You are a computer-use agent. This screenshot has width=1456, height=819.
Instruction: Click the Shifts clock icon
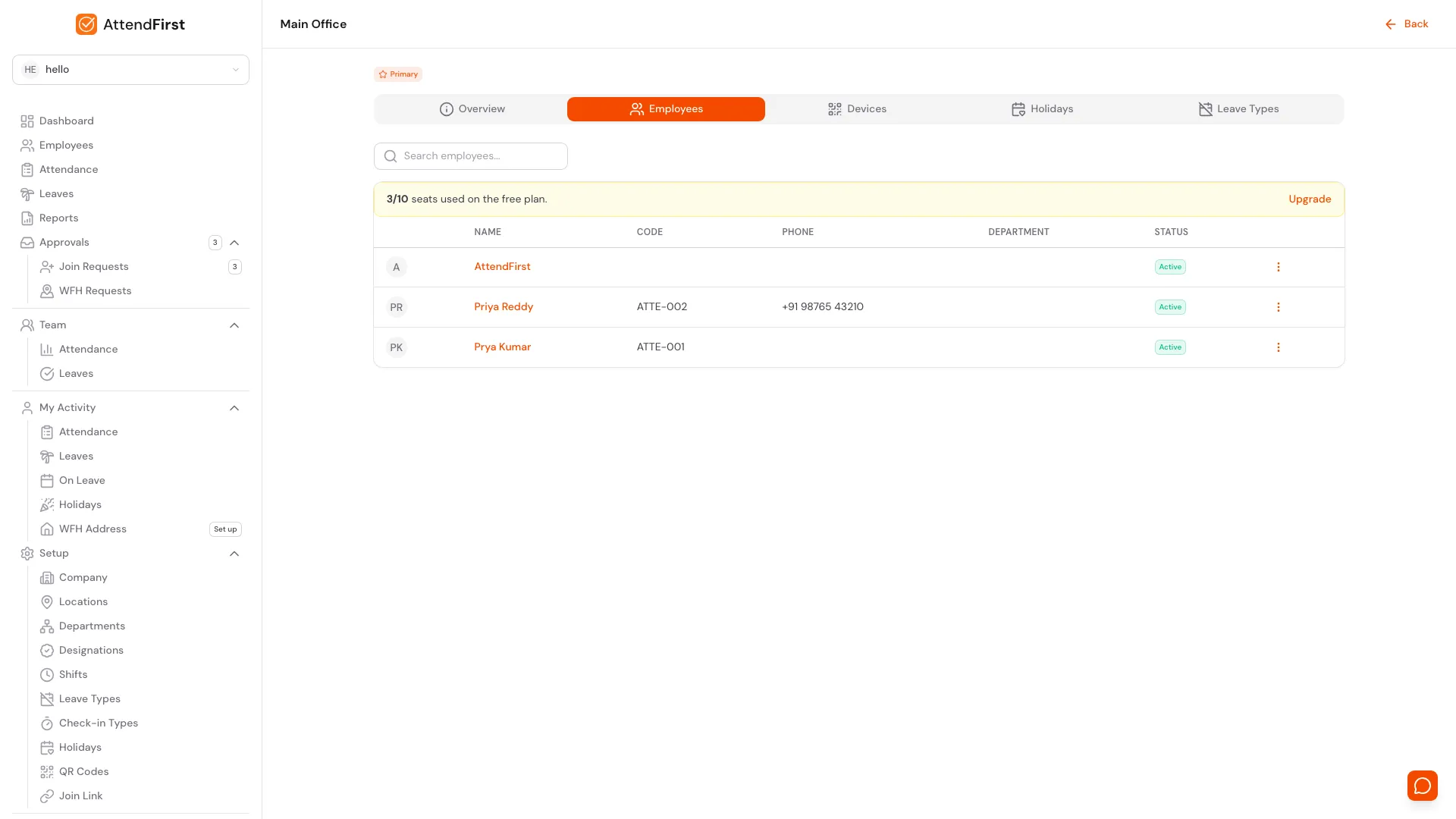click(x=47, y=675)
